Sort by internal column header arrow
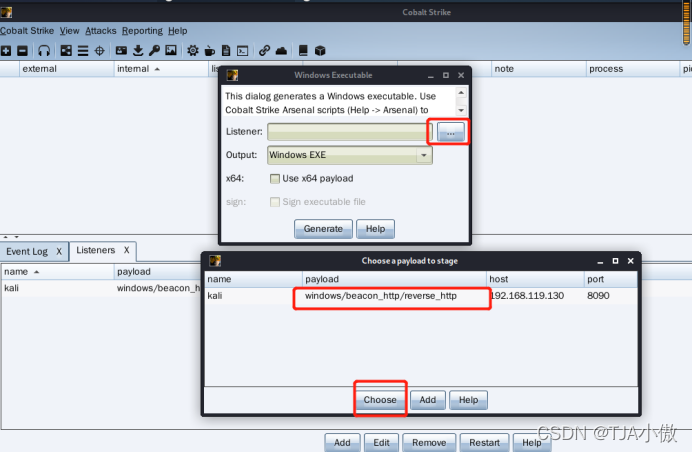The width and height of the screenshot is (693, 452). point(157,69)
